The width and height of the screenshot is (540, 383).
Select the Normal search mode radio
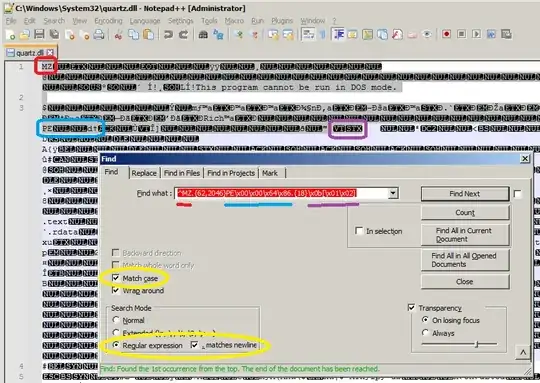tap(116, 320)
